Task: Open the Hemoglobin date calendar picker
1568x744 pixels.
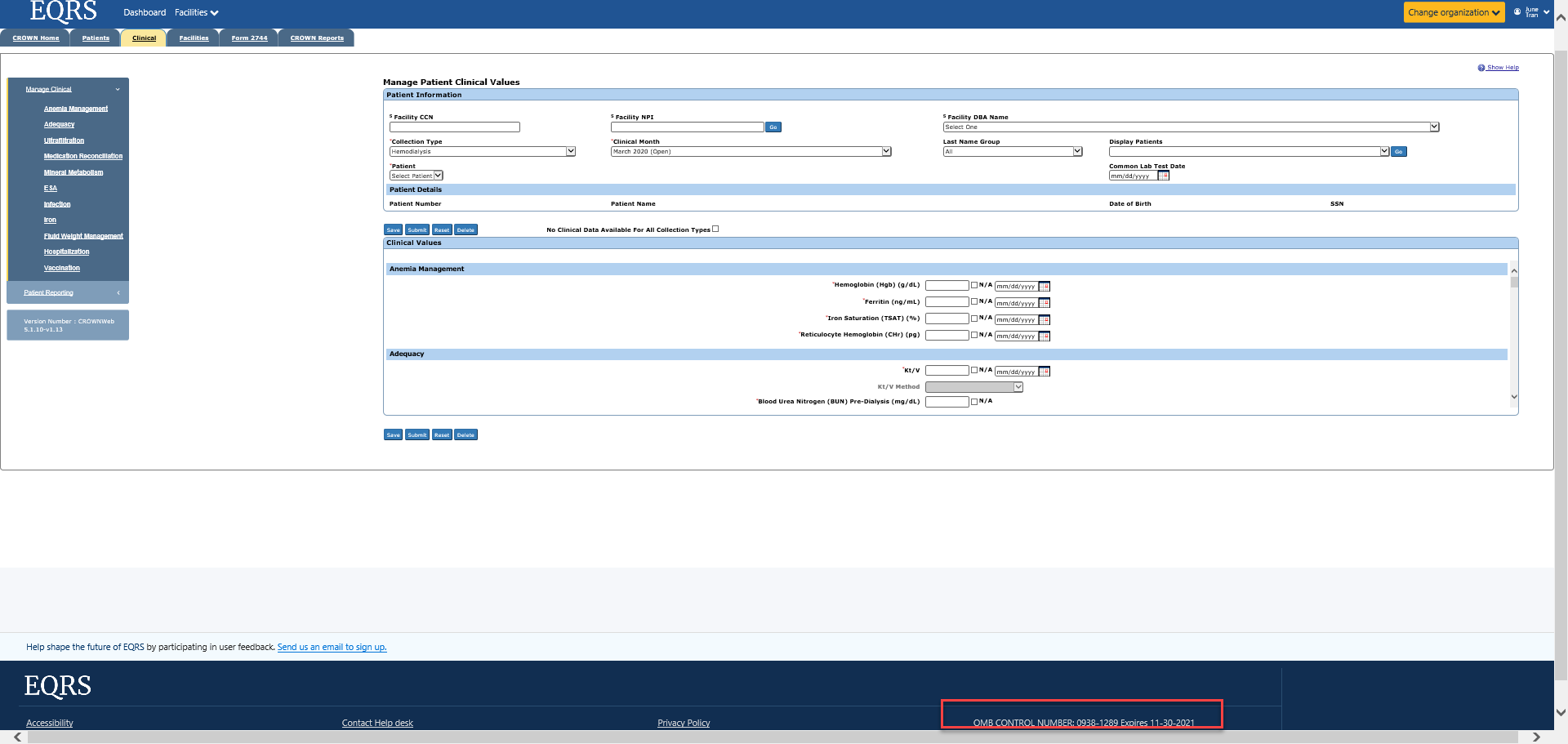Action: coord(1044,287)
